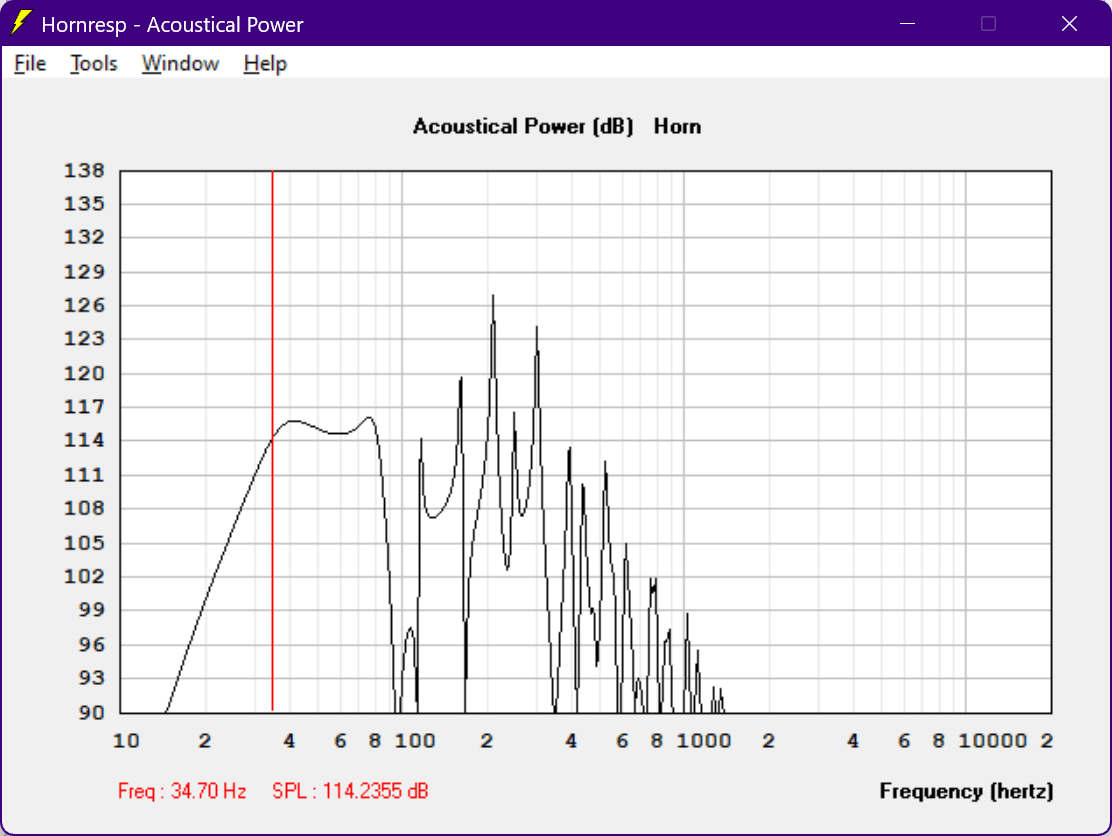Click the disabled maximize button
The image size is (1112, 836).
(x=988, y=23)
